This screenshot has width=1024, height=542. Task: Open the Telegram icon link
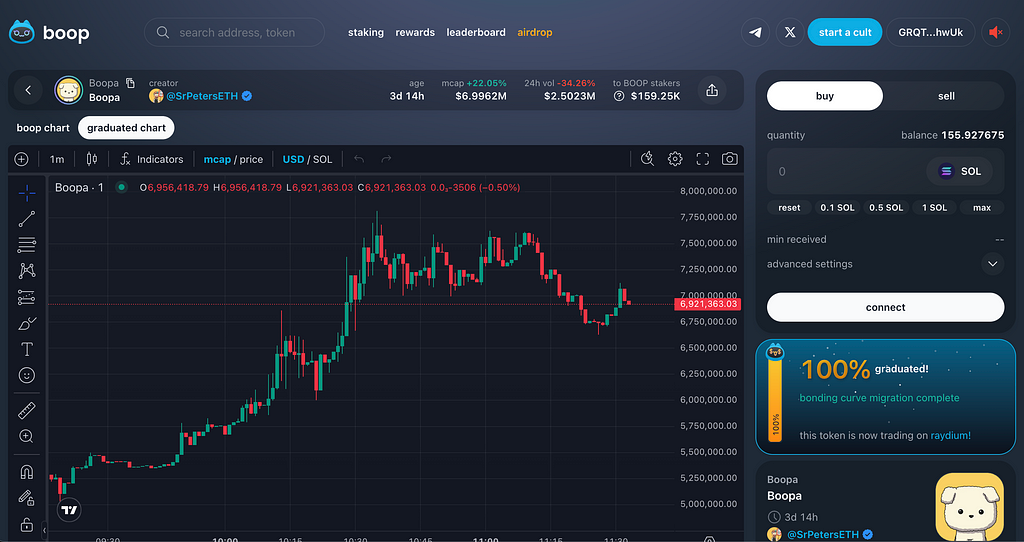(756, 32)
